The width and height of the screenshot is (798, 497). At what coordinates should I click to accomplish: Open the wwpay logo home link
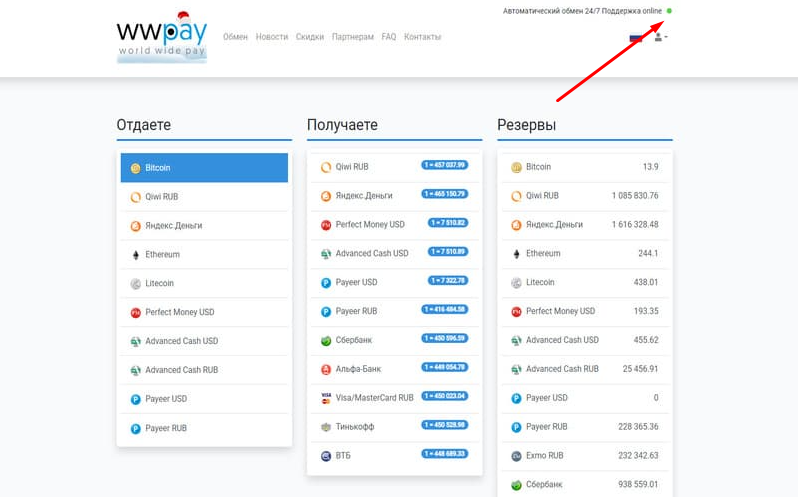[x=162, y=37]
